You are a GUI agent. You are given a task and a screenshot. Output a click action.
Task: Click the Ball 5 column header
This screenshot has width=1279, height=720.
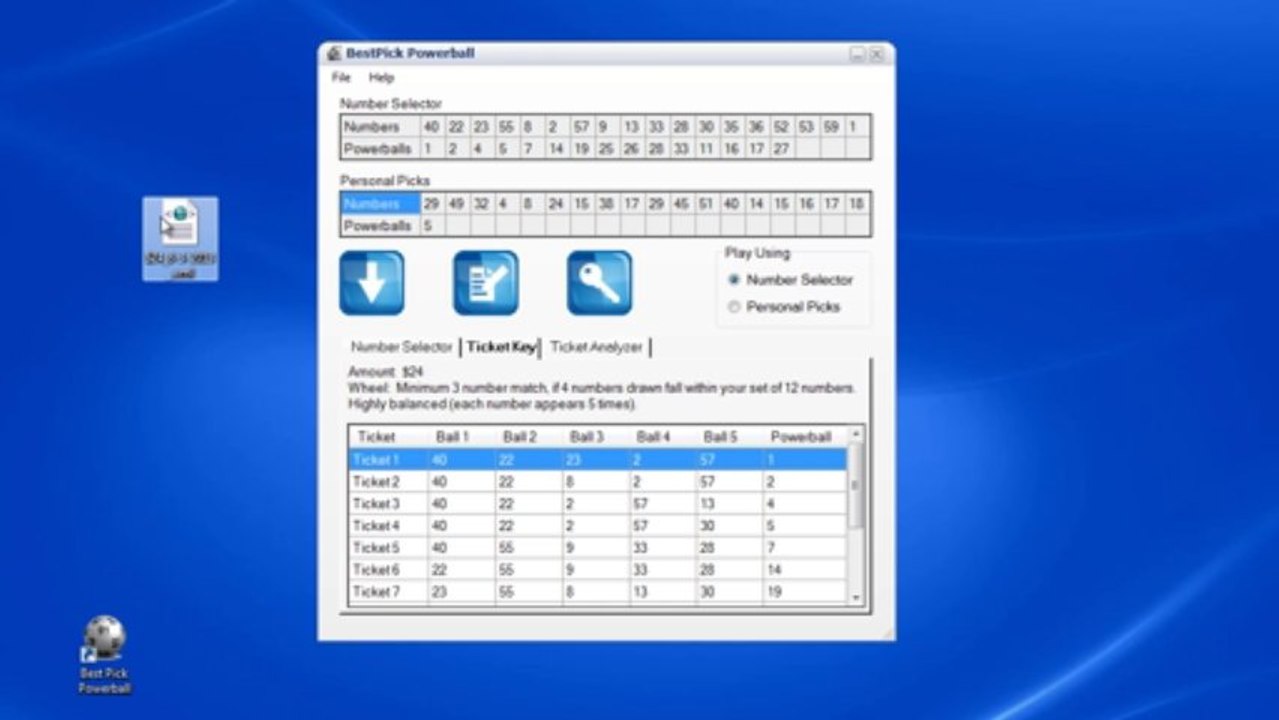coord(729,437)
